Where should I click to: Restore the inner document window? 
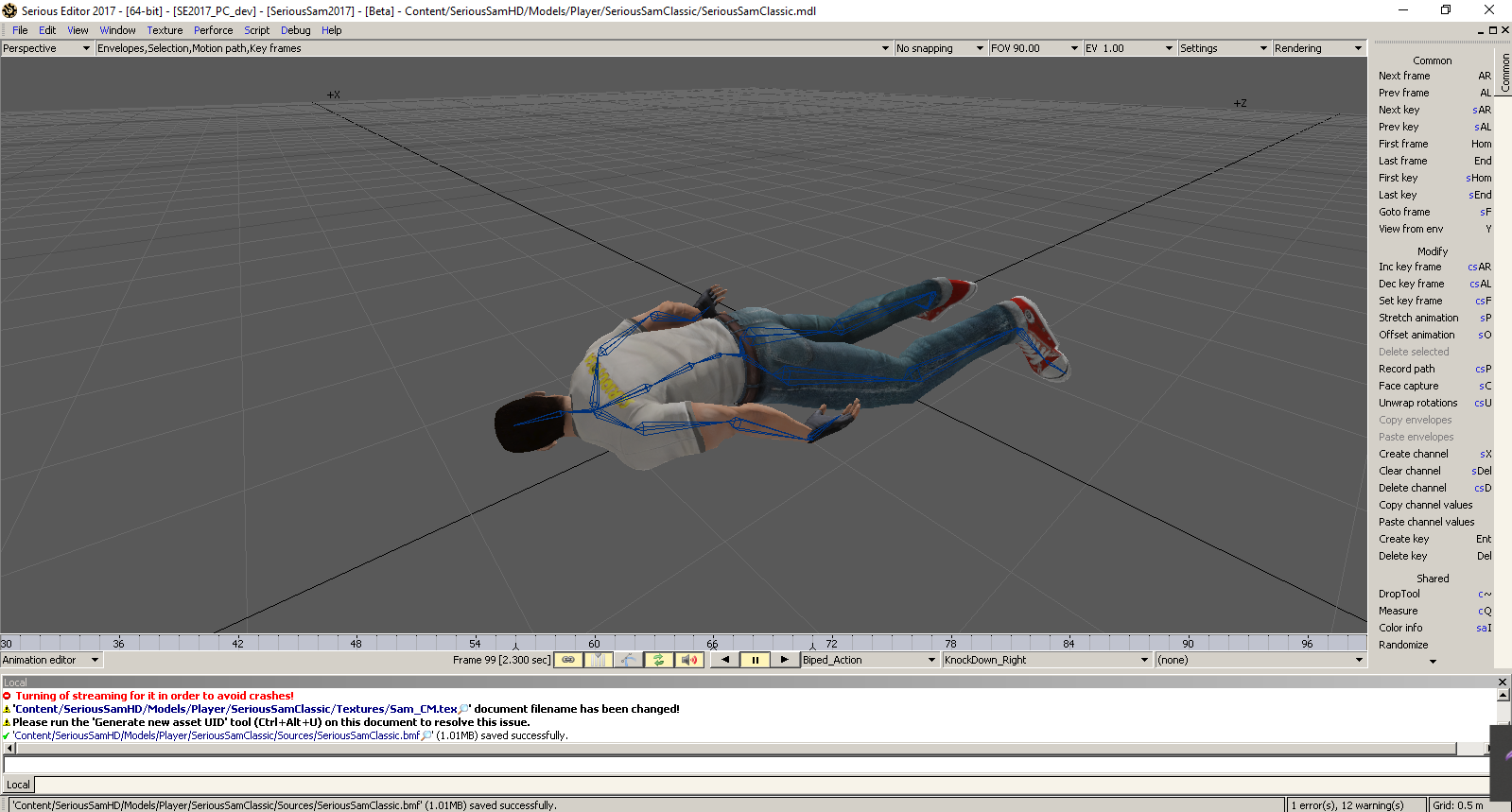pyautogui.click(x=1493, y=30)
